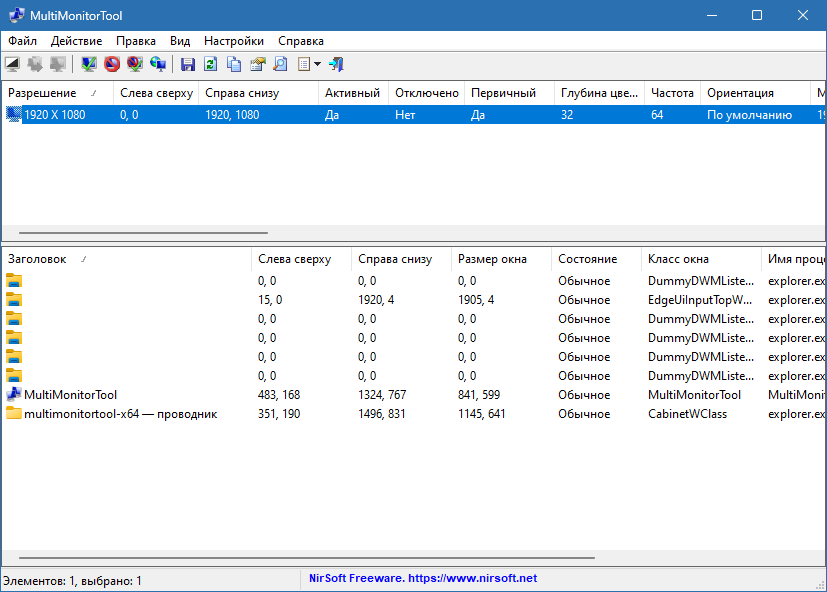The width and height of the screenshot is (827, 592).
Task: Open the NirSoft Freeware website link
Action: (x=423, y=578)
